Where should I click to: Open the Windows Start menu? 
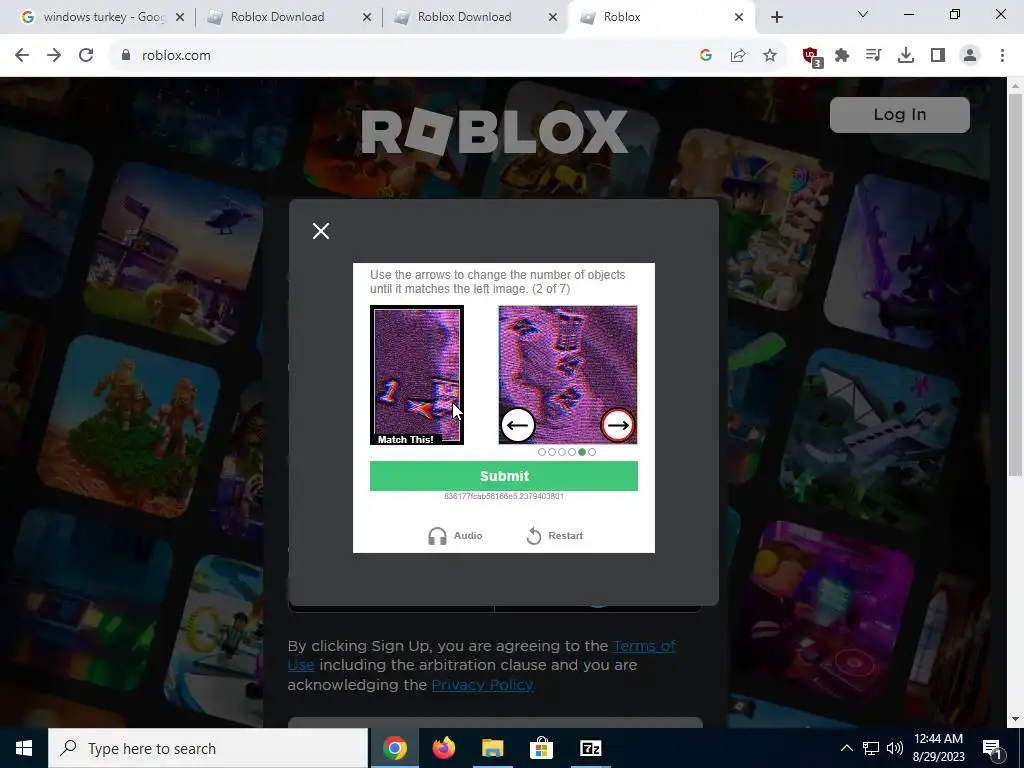click(x=24, y=748)
